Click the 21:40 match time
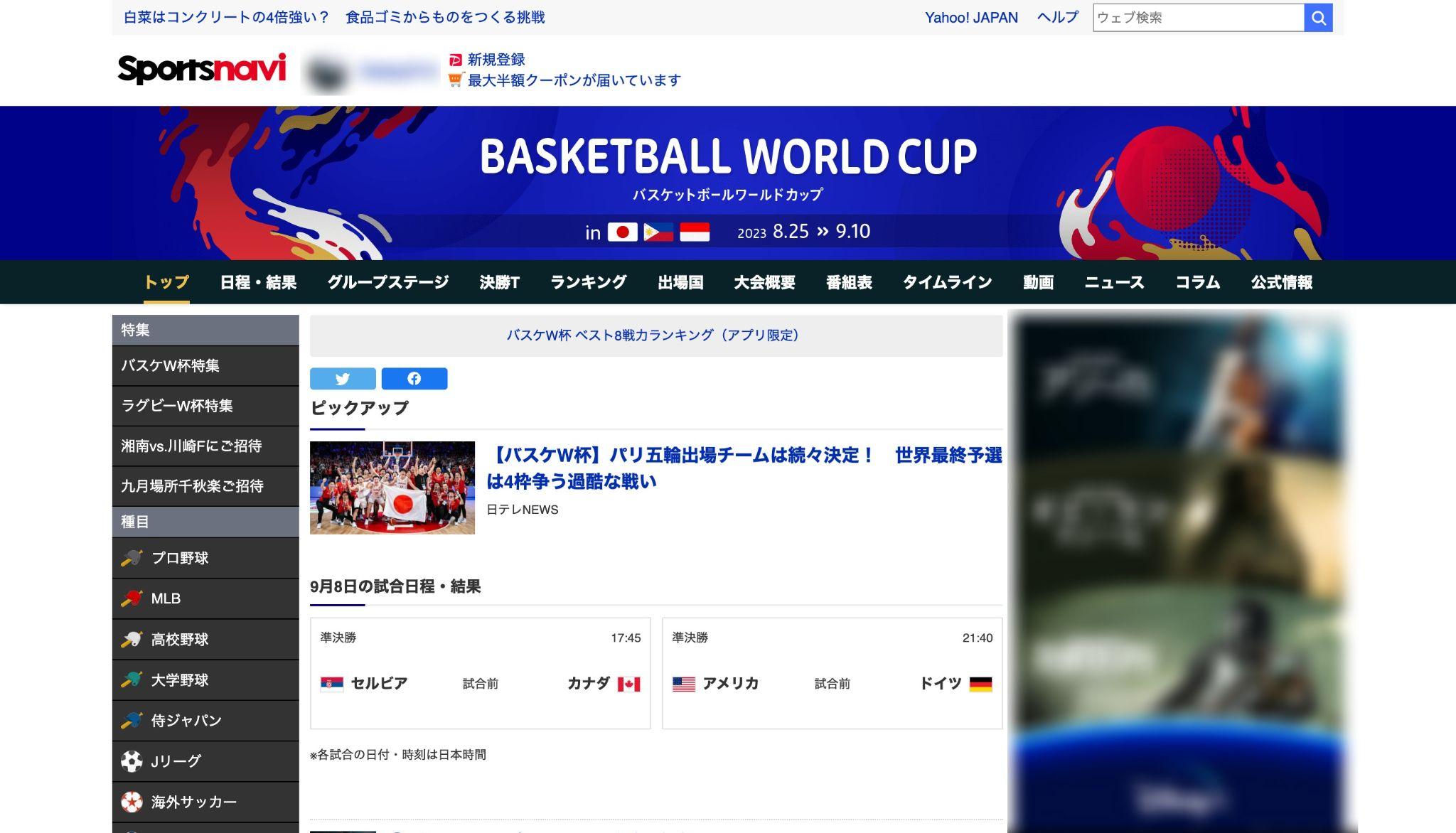This screenshot has width=1456, height=833. coord(978,638)
